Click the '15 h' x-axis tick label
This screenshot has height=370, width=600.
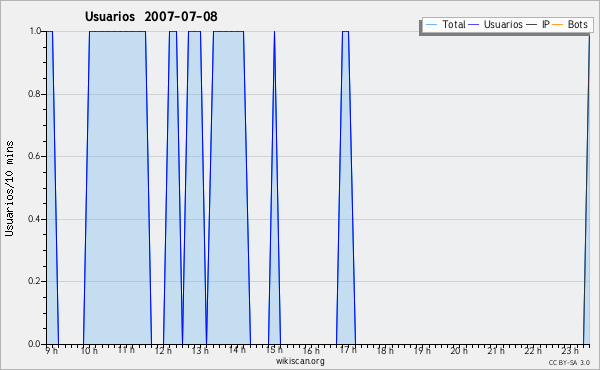(x=274, y=350)
